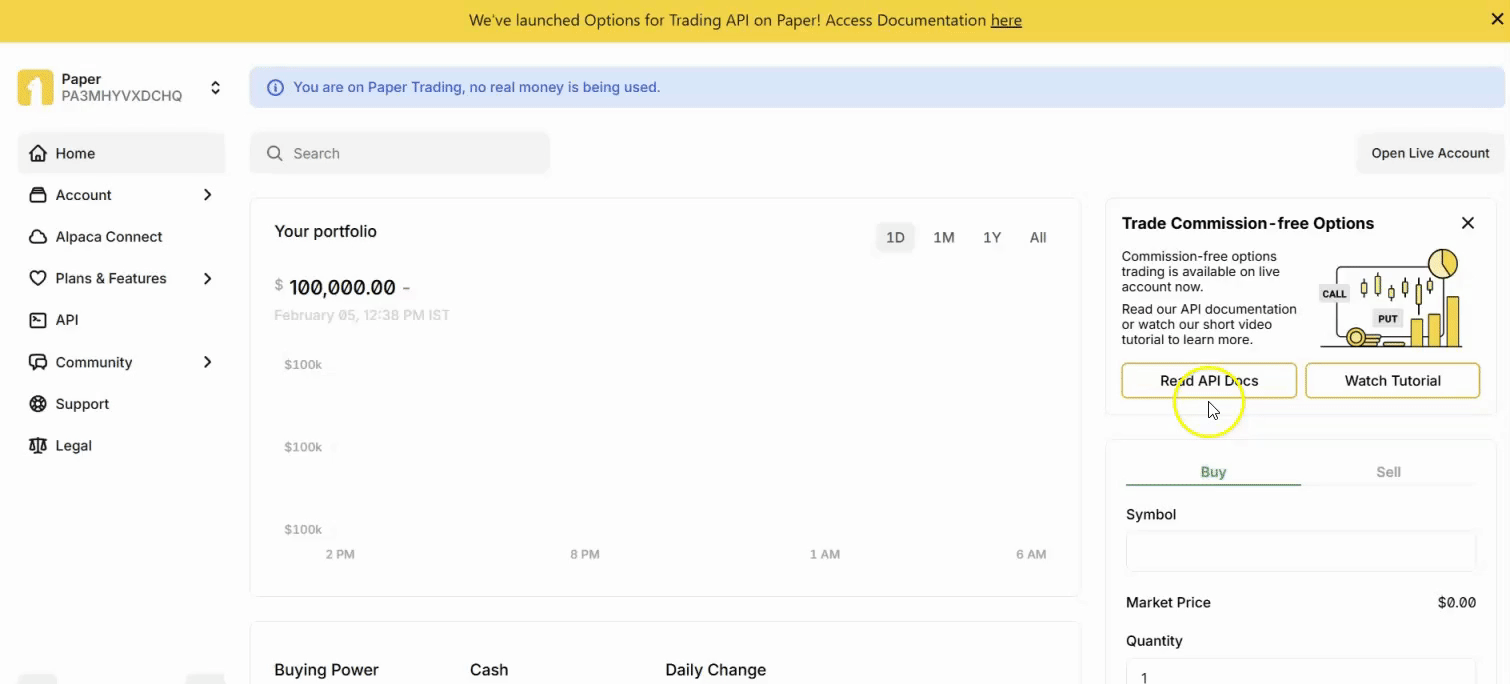The width and height of the screenshot is (1510, 684).
Task: Open Community in the sidebar
Action: pos(121,362)
